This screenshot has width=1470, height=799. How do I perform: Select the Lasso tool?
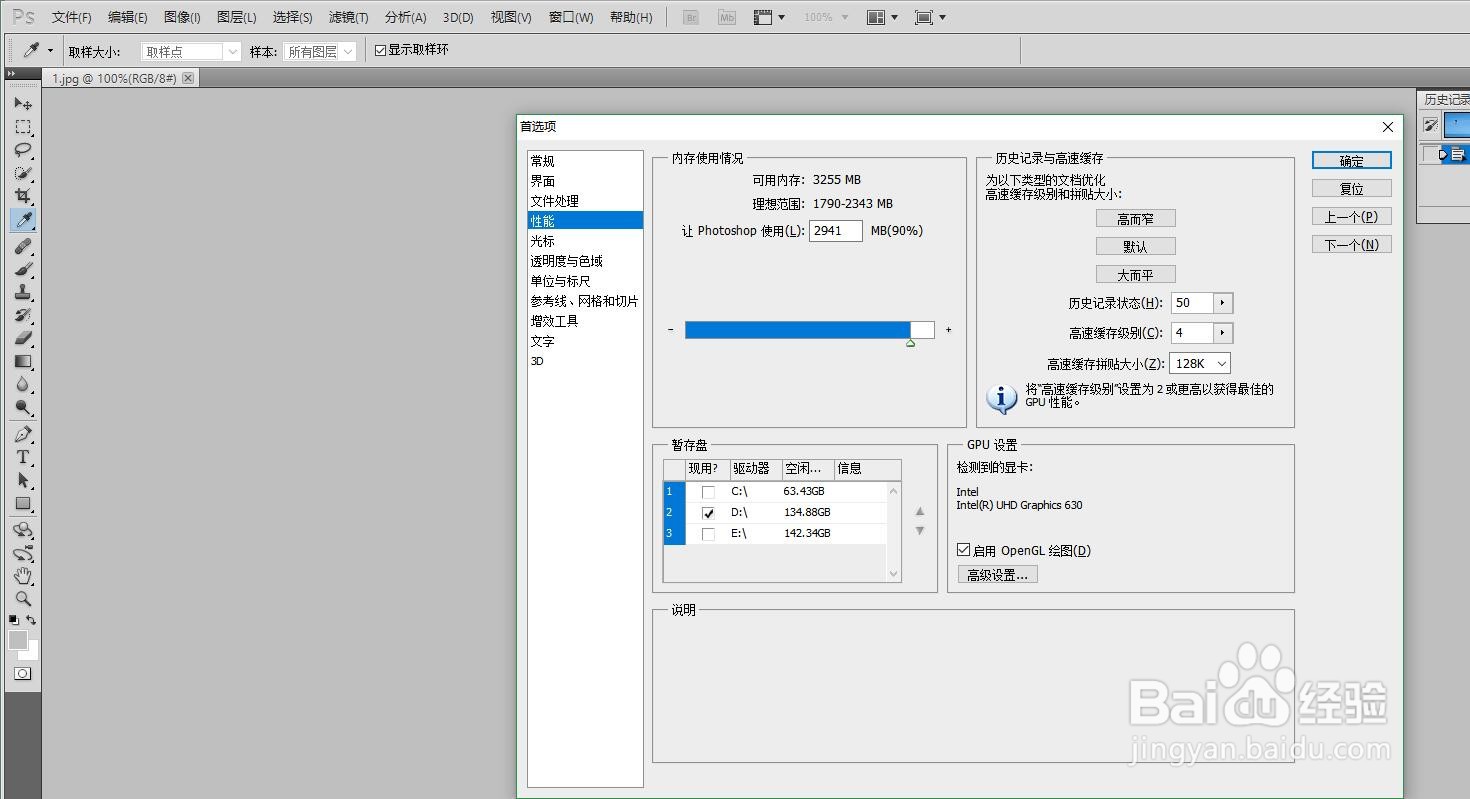point(23,150)
